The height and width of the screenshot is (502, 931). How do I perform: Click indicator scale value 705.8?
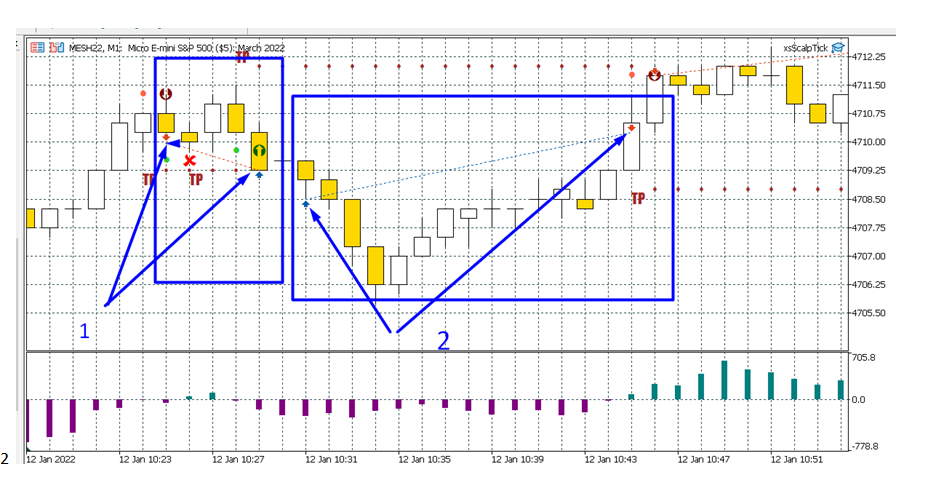[x=863, y=357]
